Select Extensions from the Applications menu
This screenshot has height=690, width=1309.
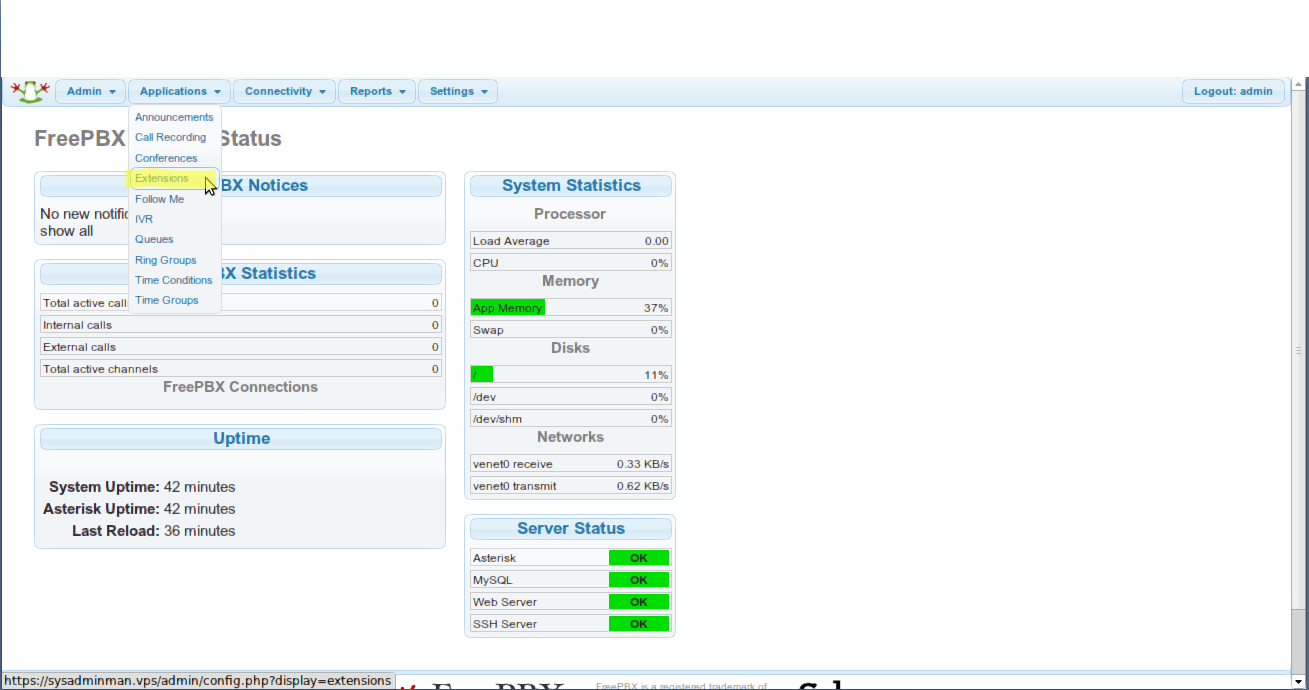[x=161, y=178]
